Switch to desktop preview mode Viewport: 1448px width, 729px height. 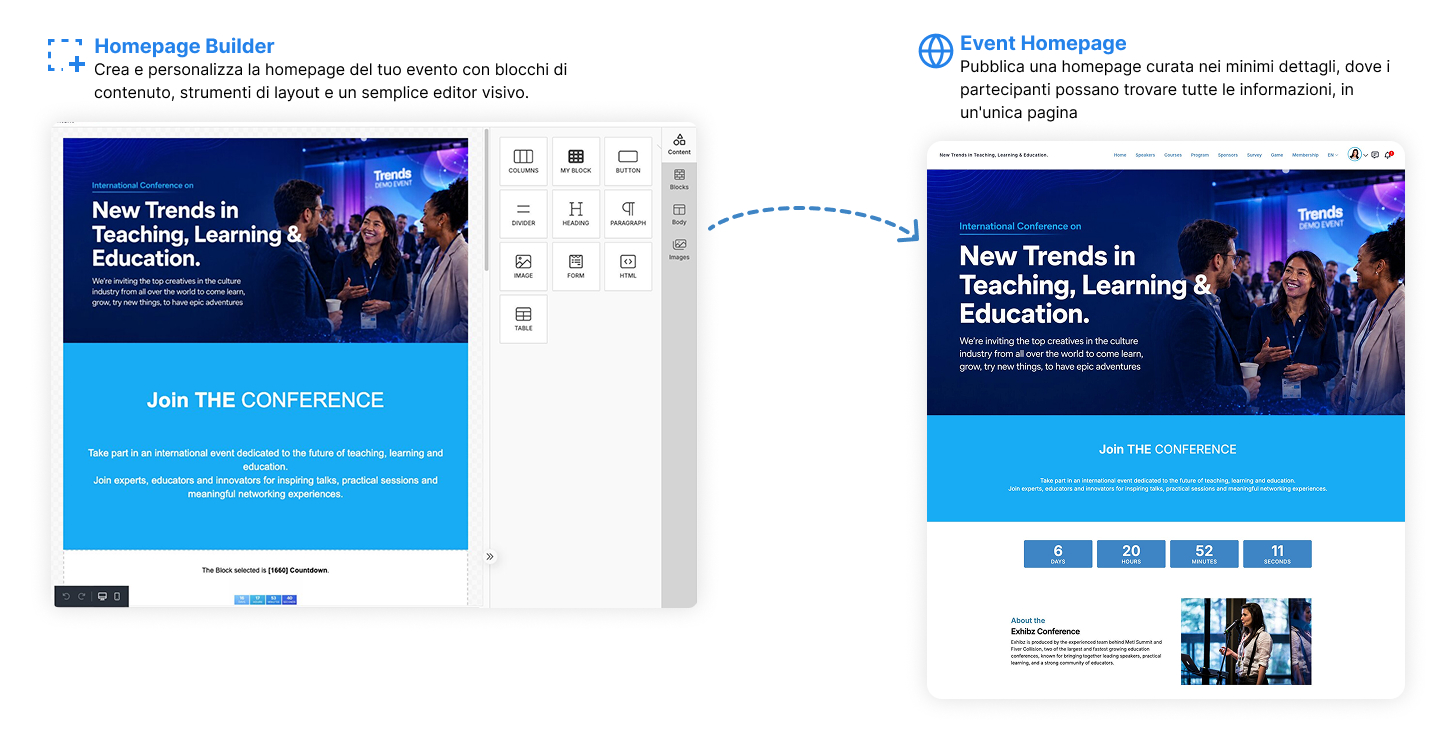102,596
